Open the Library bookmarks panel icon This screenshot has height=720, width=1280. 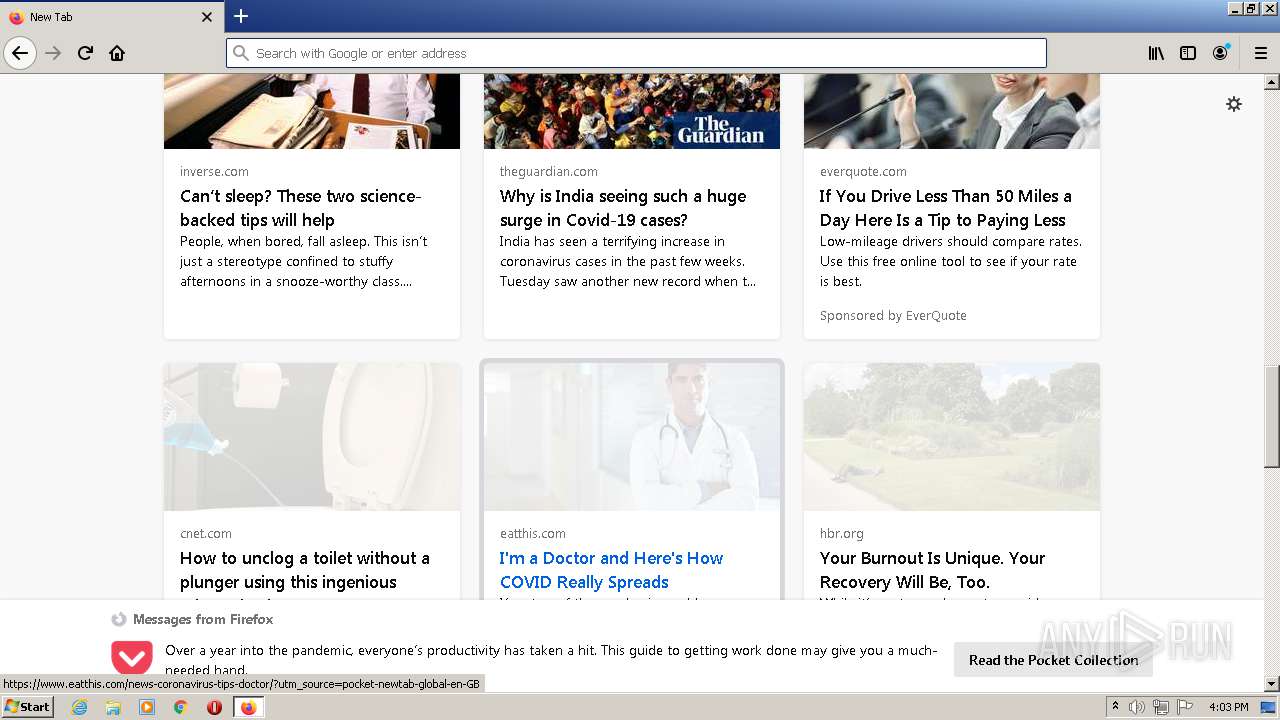[1156, 53]
